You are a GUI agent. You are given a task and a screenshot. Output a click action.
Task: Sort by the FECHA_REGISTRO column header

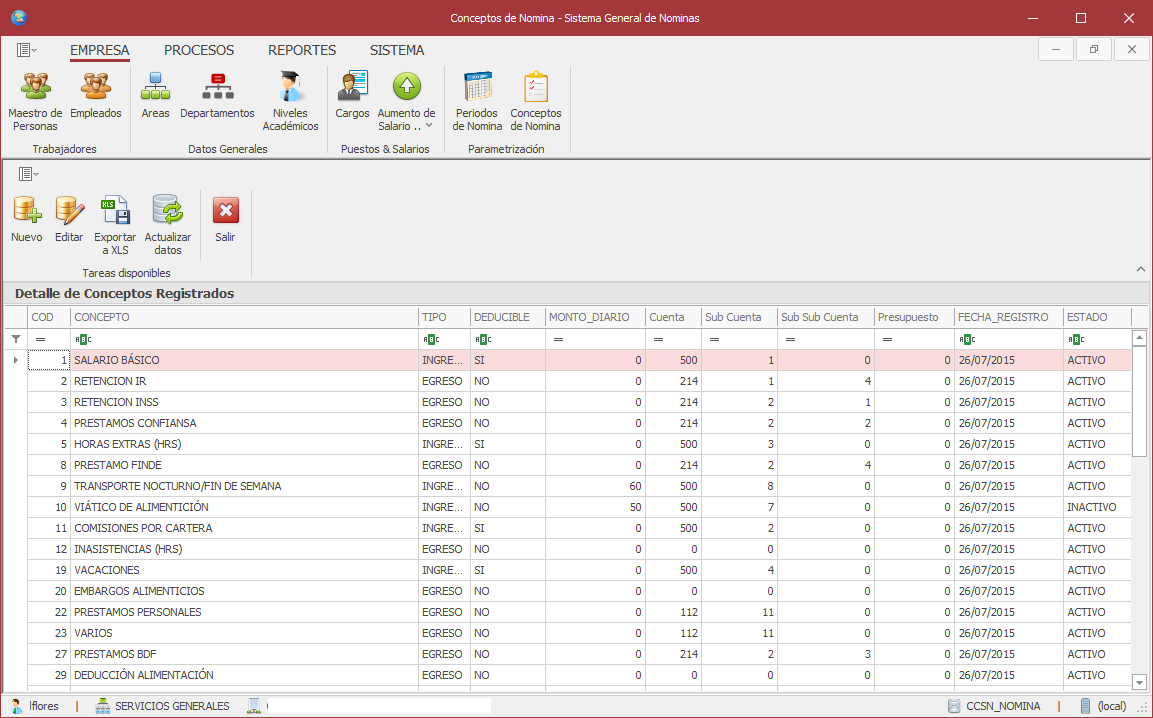click(1009, 317)
